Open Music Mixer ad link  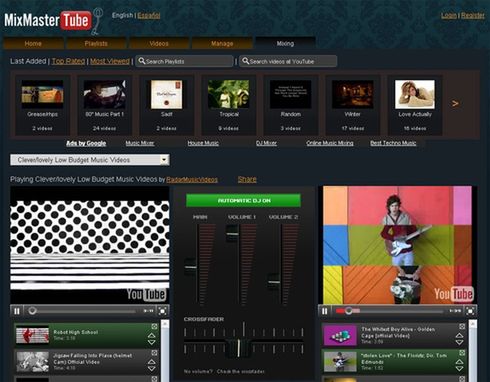(140, 143)
